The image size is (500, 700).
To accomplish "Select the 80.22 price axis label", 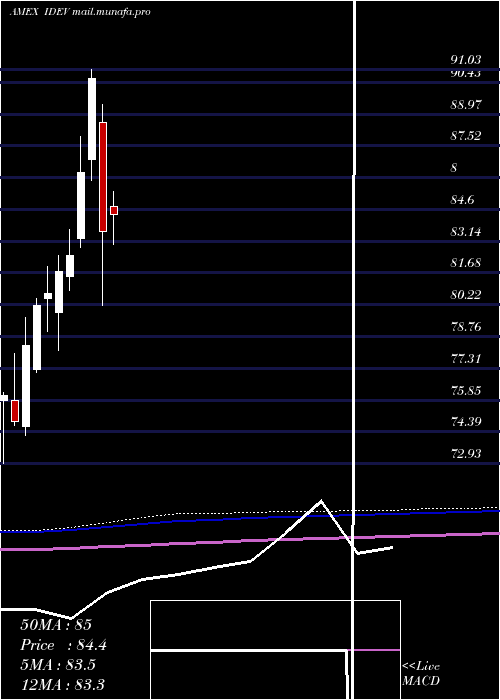I will pyautogui.click(x=466, y=295).
